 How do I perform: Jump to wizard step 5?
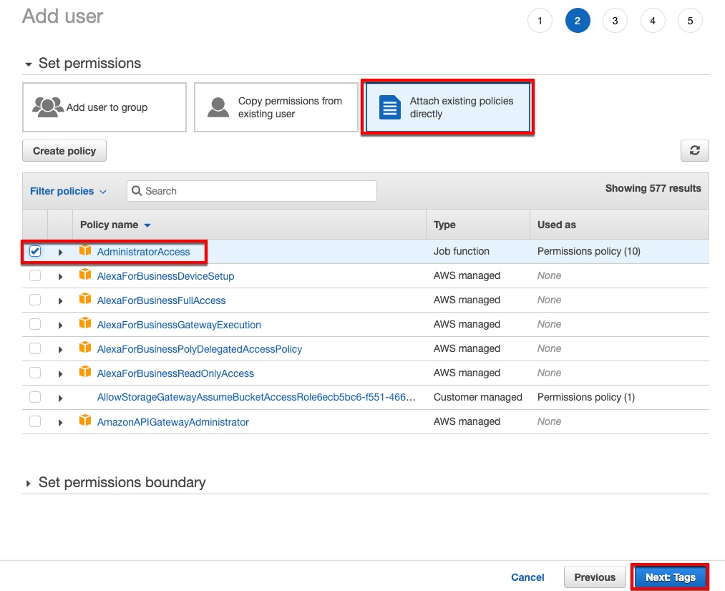pos(690,20)
